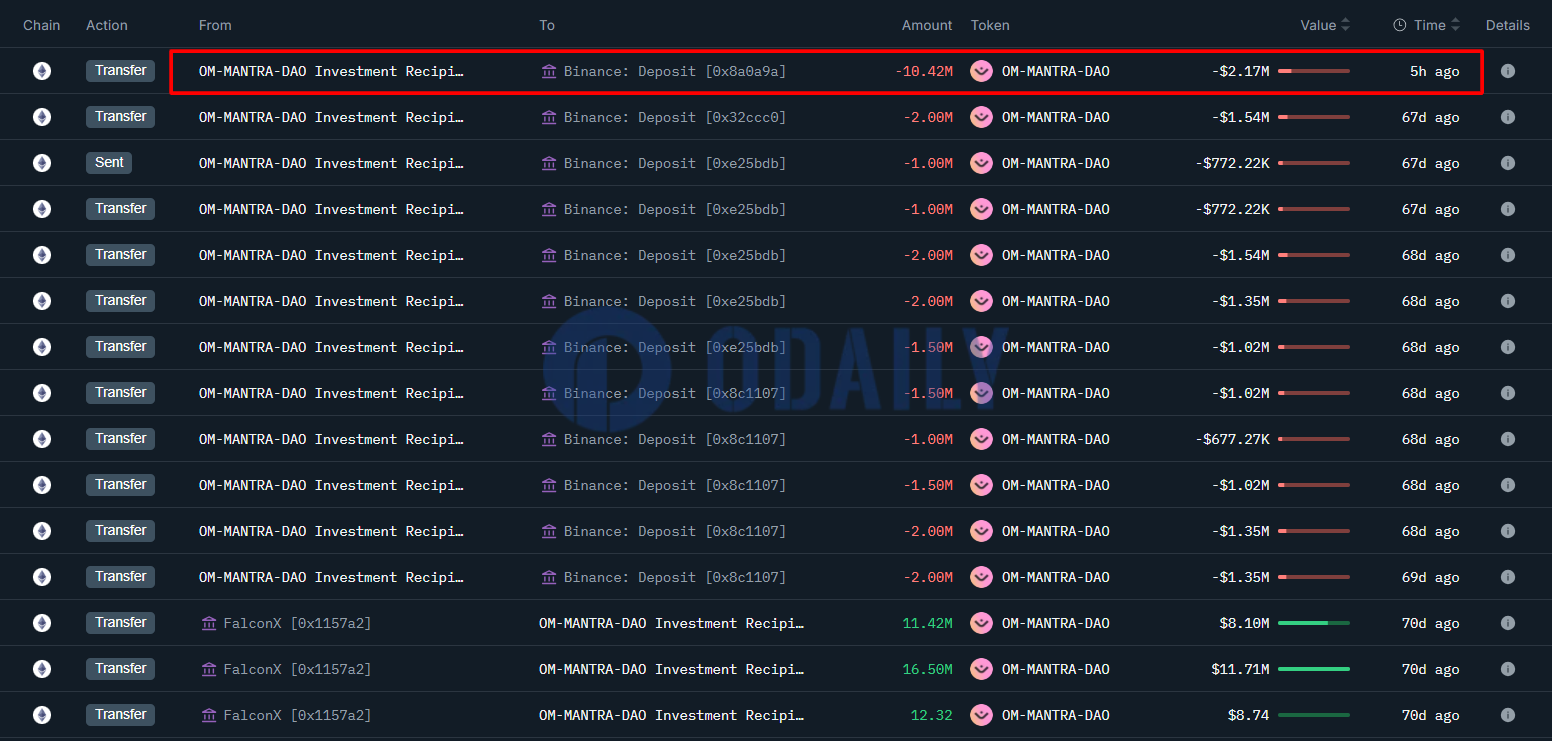This screenshot has width=1552, height=741.
Task: Click bank icon beside Binance Deposit 0x32ccc0
Action: 549,117
